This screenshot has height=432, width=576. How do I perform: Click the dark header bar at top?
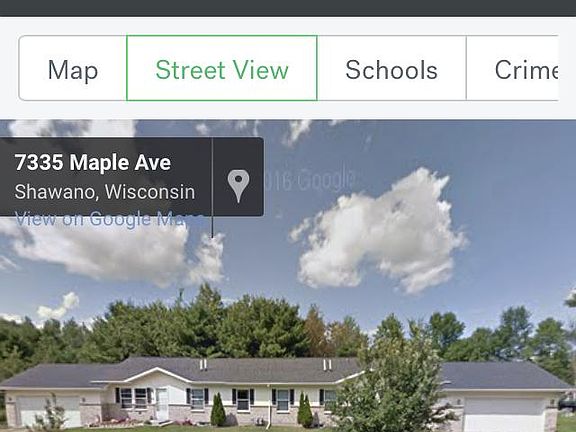pos(288,8)
